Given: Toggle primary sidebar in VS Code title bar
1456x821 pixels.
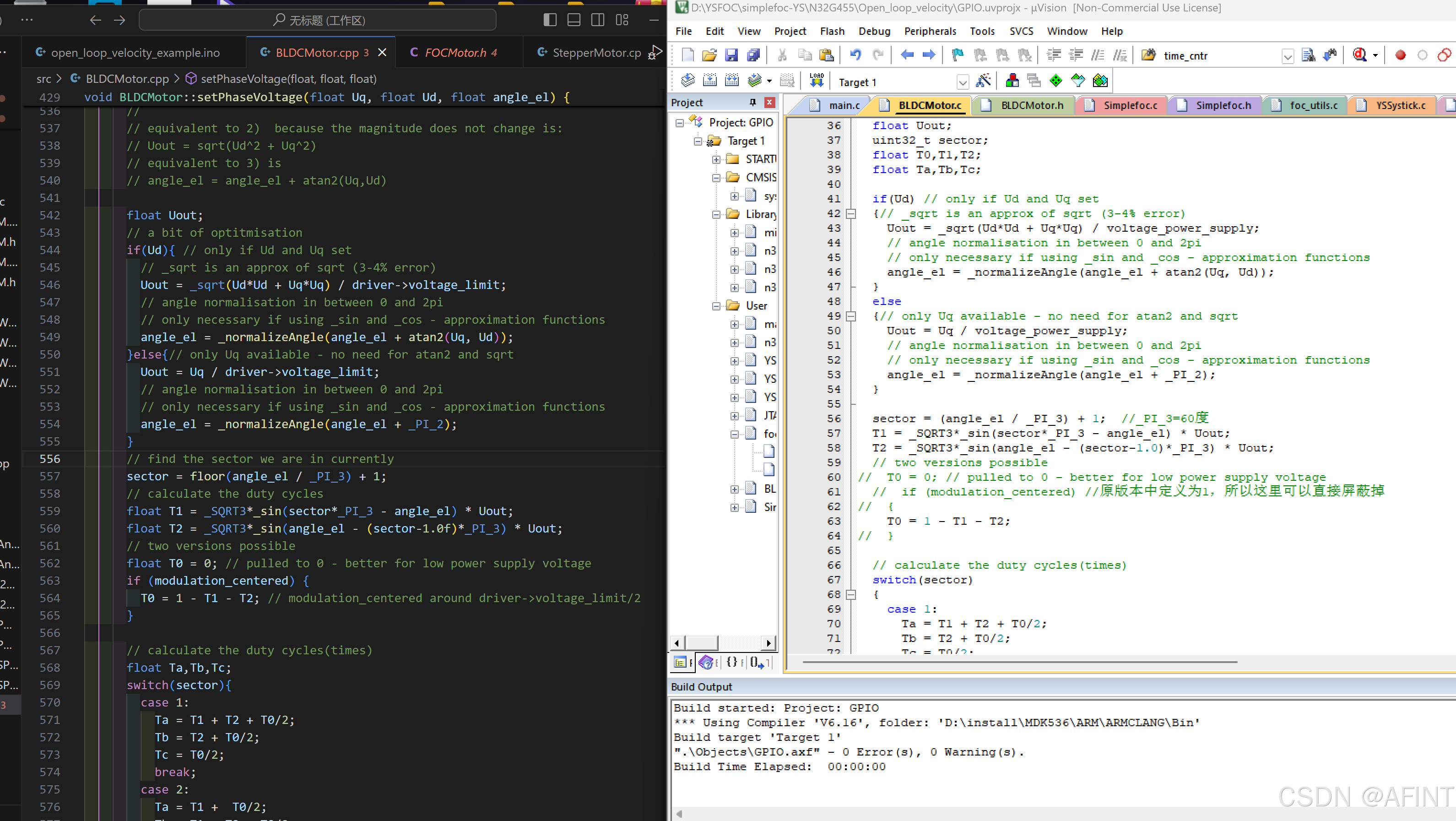Looking at the screenshot, I should (x=550, y=20).
